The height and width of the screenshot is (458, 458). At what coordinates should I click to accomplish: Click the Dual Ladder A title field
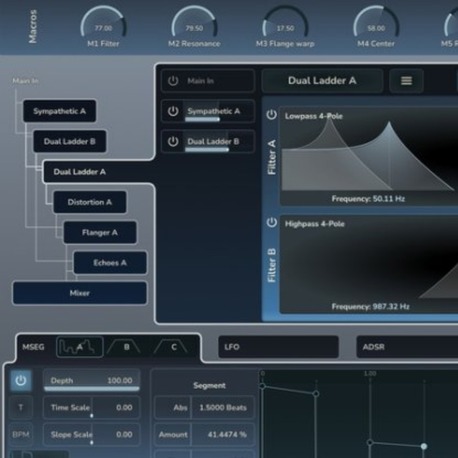point(322,81)
